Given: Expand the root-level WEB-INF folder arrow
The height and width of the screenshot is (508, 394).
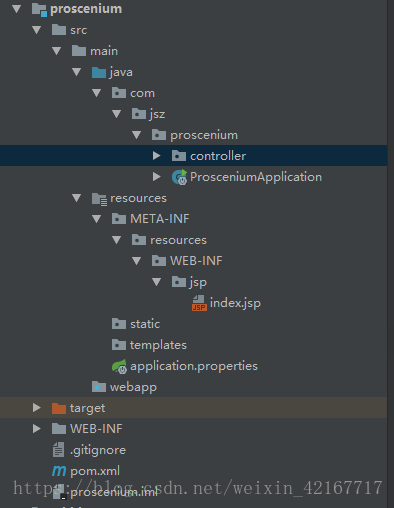Looking at the screenshot, I should pyautogui.click(x=37, y=429).
